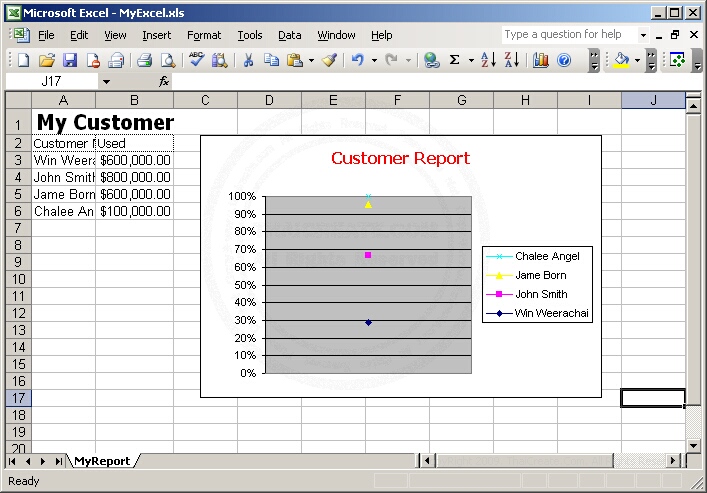Create a new workbook with the New icon

(x=23, y=60)
